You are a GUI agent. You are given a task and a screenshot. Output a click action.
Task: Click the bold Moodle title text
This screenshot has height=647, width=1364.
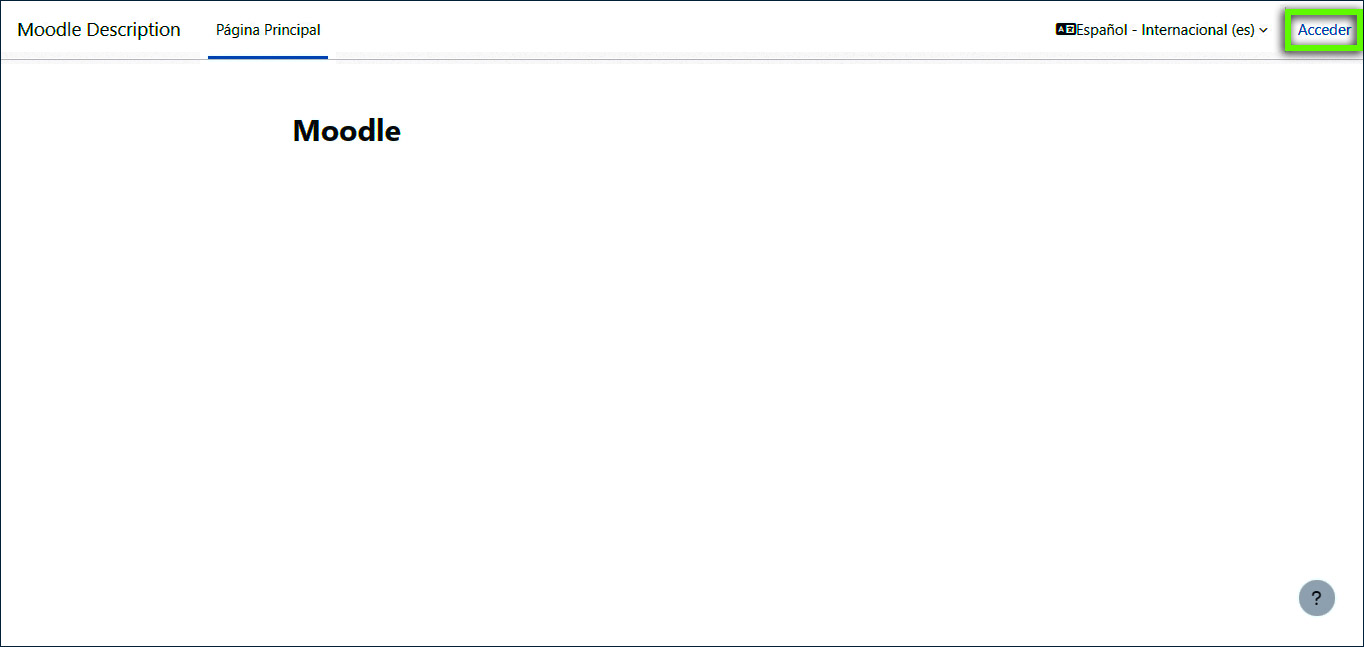click(346, 131)
